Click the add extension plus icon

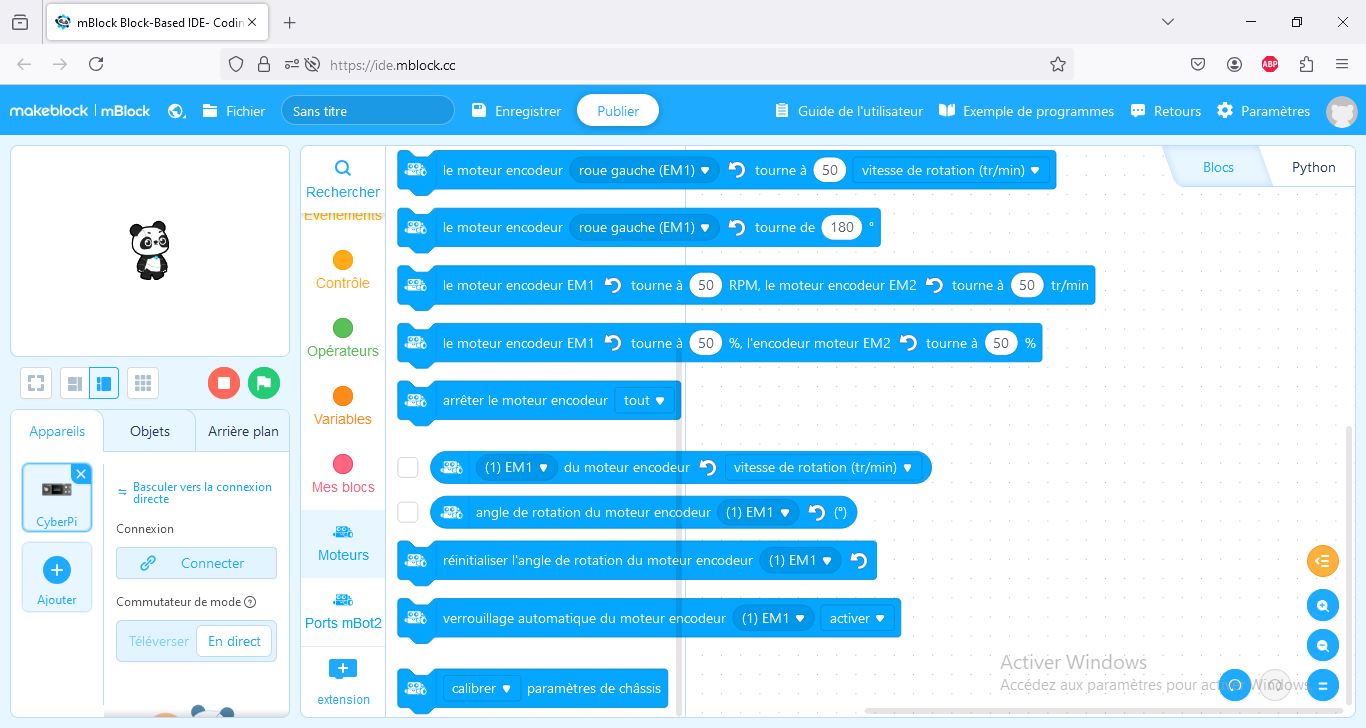coord(343,669)
